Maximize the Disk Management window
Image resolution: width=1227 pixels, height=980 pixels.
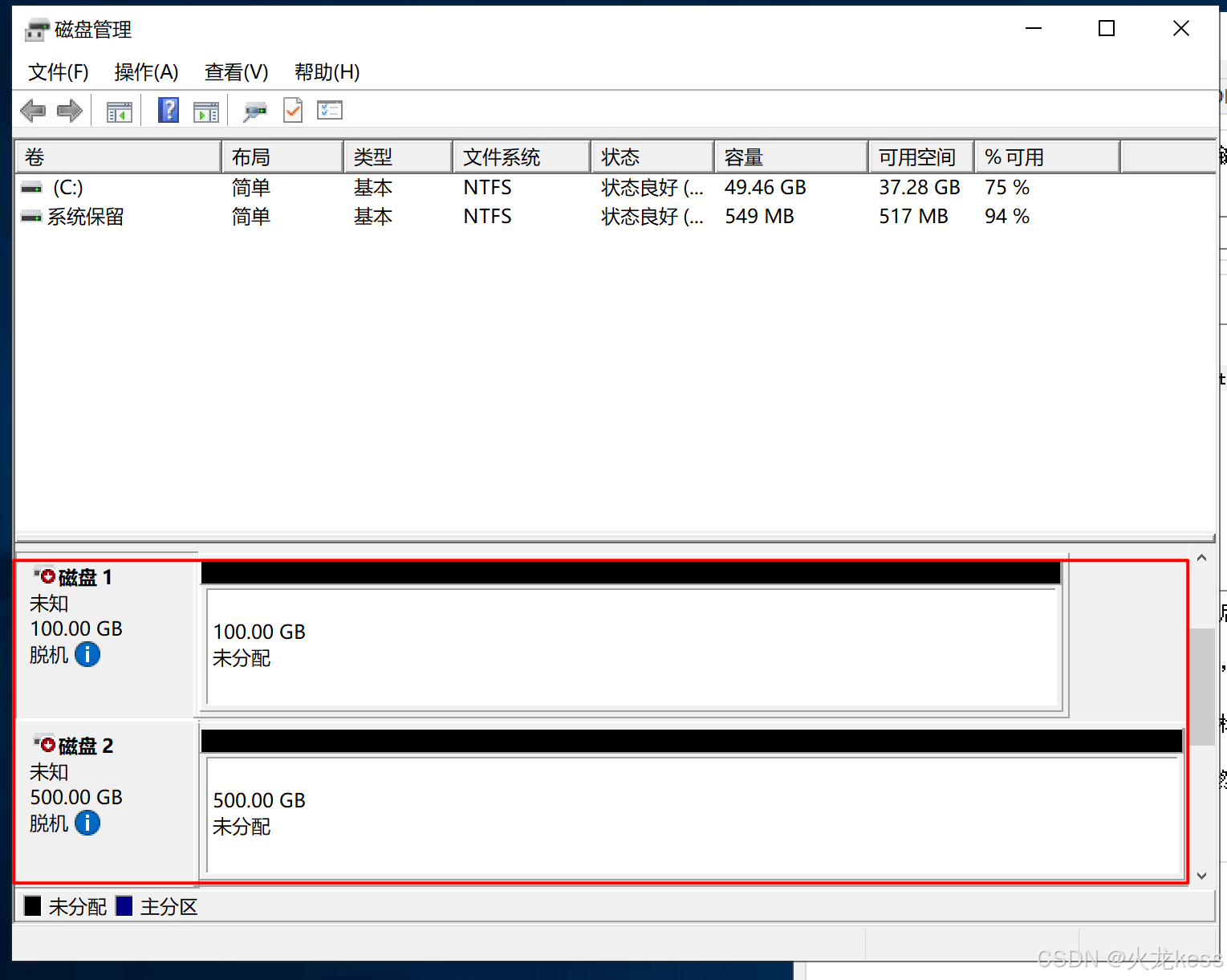tap(1107, 29)
